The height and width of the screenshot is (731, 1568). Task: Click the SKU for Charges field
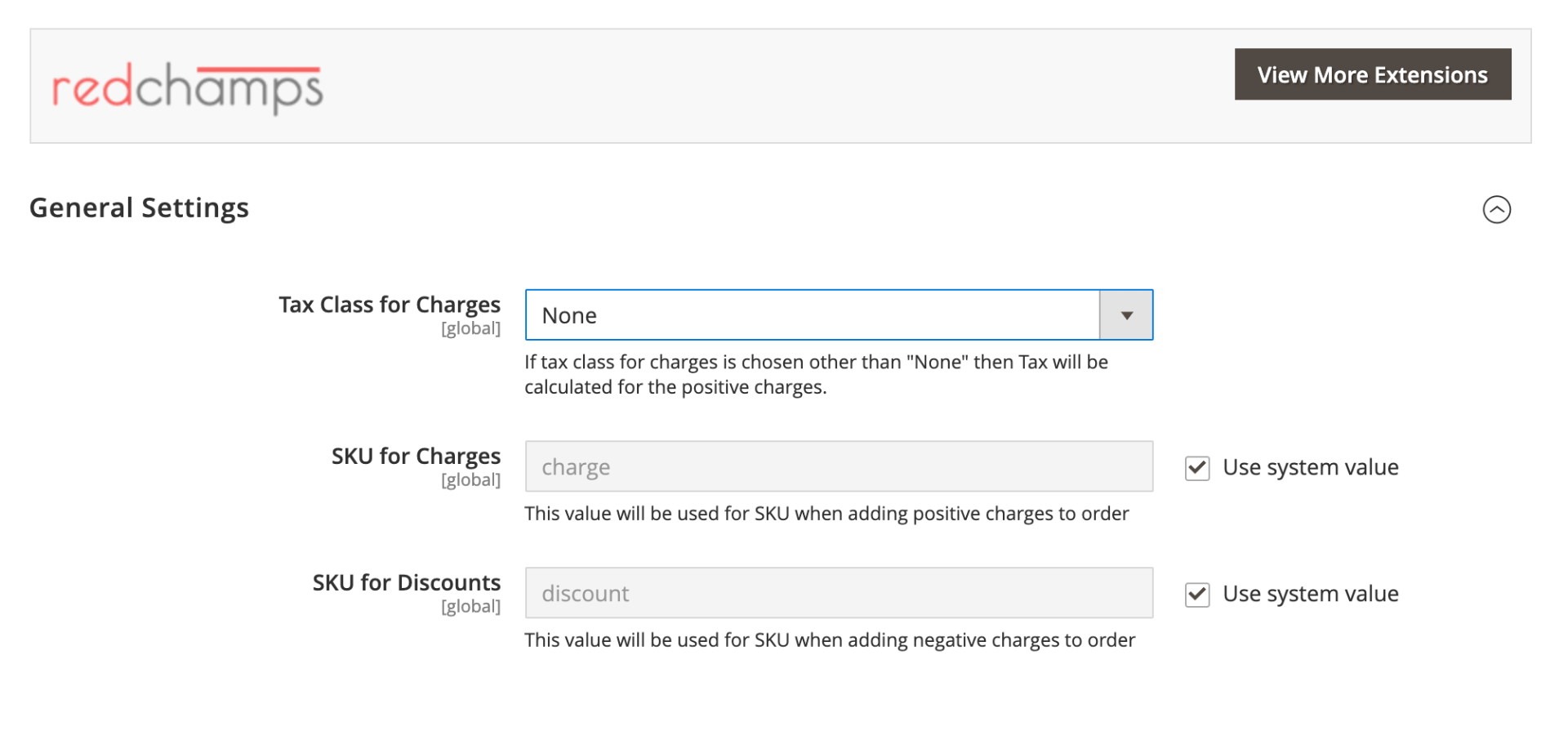coord(839,466)
